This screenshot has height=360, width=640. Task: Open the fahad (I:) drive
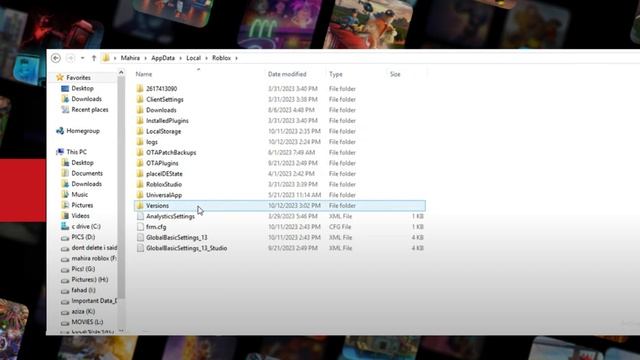point(83,290)
